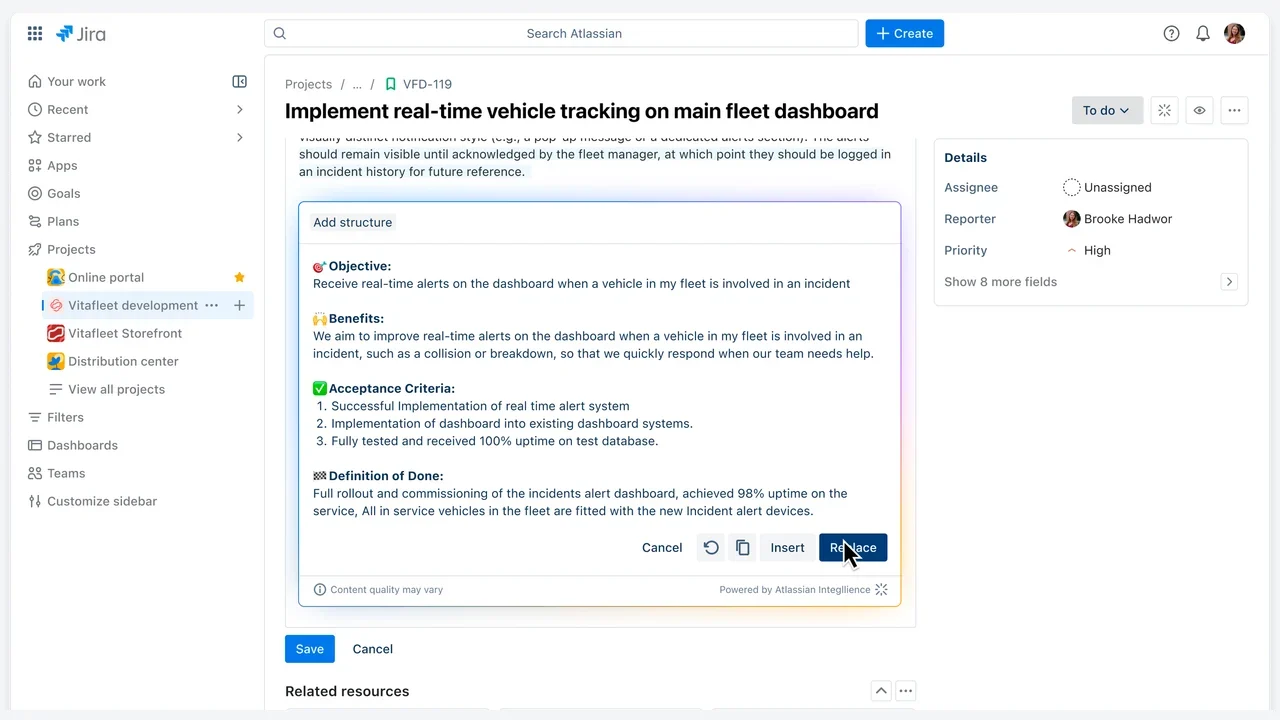Open the To do status dropdown
Screen dimensions: 1280x720
coord(1107,111)
